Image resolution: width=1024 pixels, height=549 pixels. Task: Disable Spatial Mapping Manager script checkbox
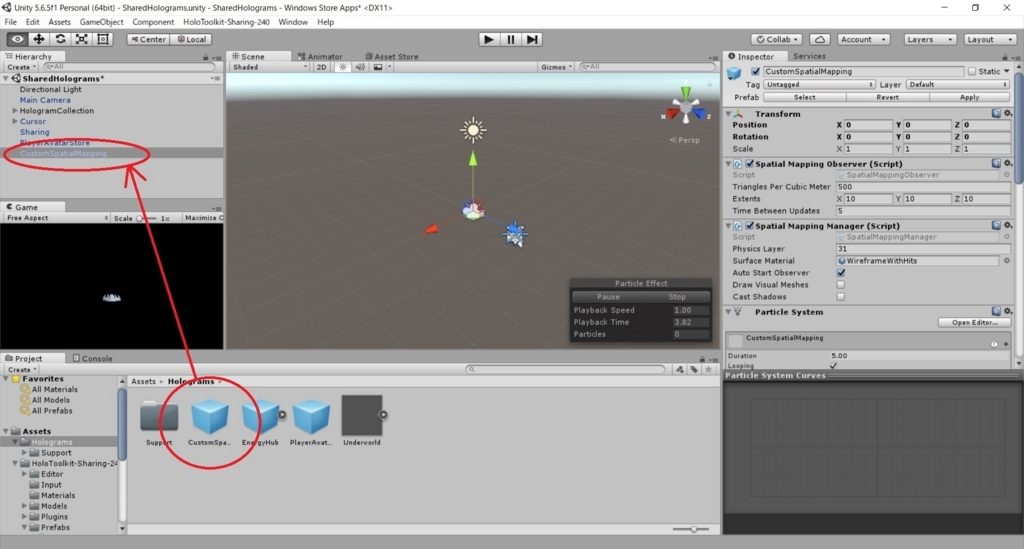pos(750,226)
